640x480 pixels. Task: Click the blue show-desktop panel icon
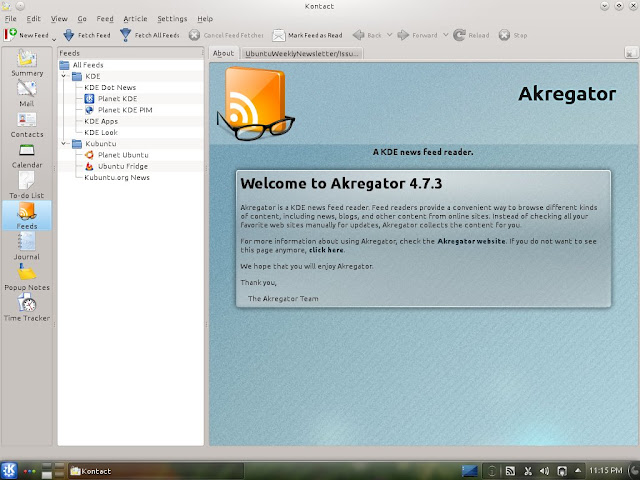[469, 471]
